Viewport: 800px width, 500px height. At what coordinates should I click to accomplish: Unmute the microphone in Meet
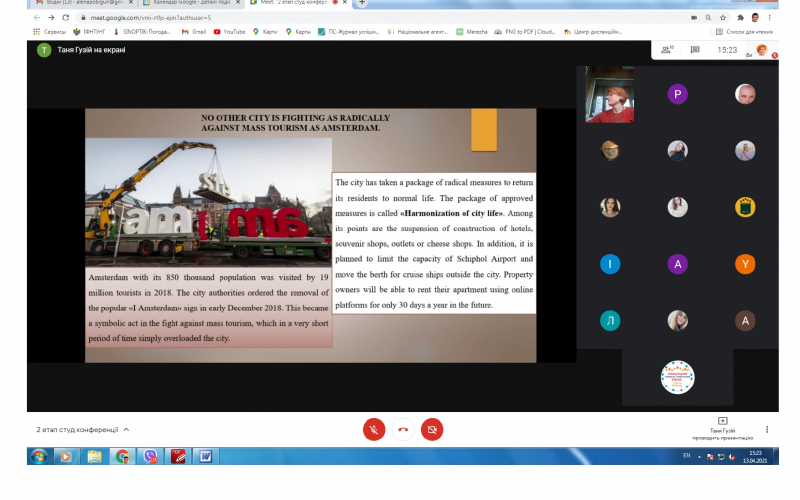(374, 430)
